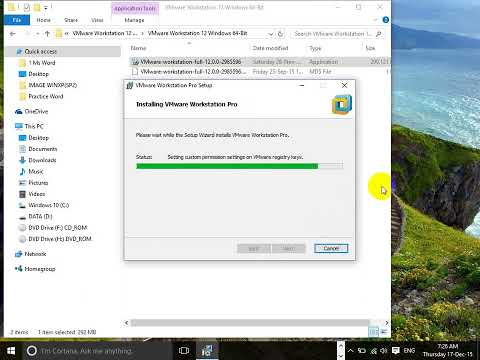This screenshot has width=480, height=360.
Task: Click the ENG language indicator
Action: click(x=409, y=351)
